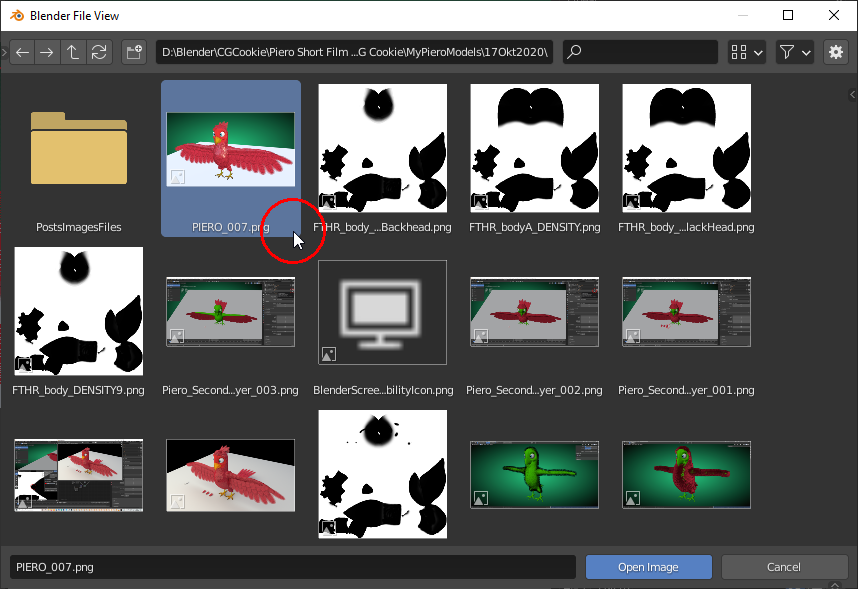The height and width of the screenshot is (589, 858).
Task: Open the PostsImagesFiles folder
Action: tap(78, 150)
